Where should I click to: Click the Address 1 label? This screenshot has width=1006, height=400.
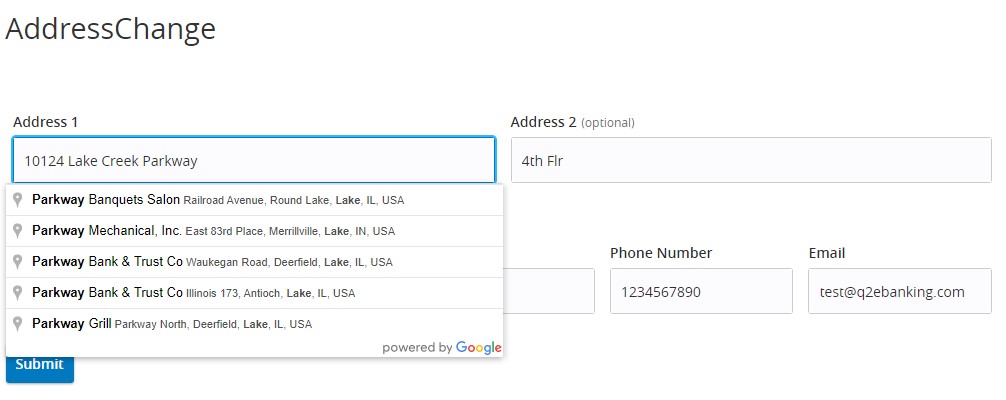(46, 122)
